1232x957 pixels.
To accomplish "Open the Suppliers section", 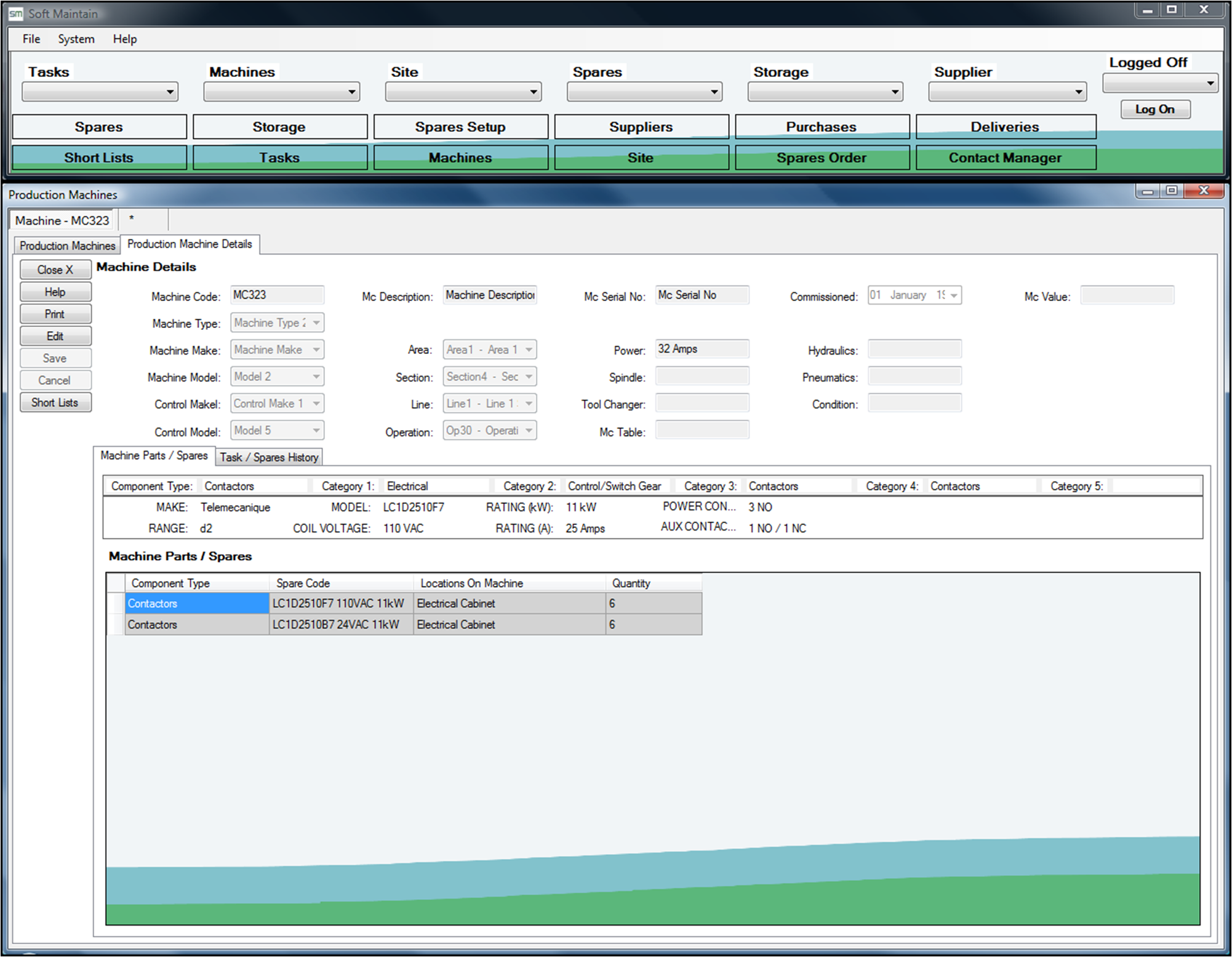I will point(641,127).
